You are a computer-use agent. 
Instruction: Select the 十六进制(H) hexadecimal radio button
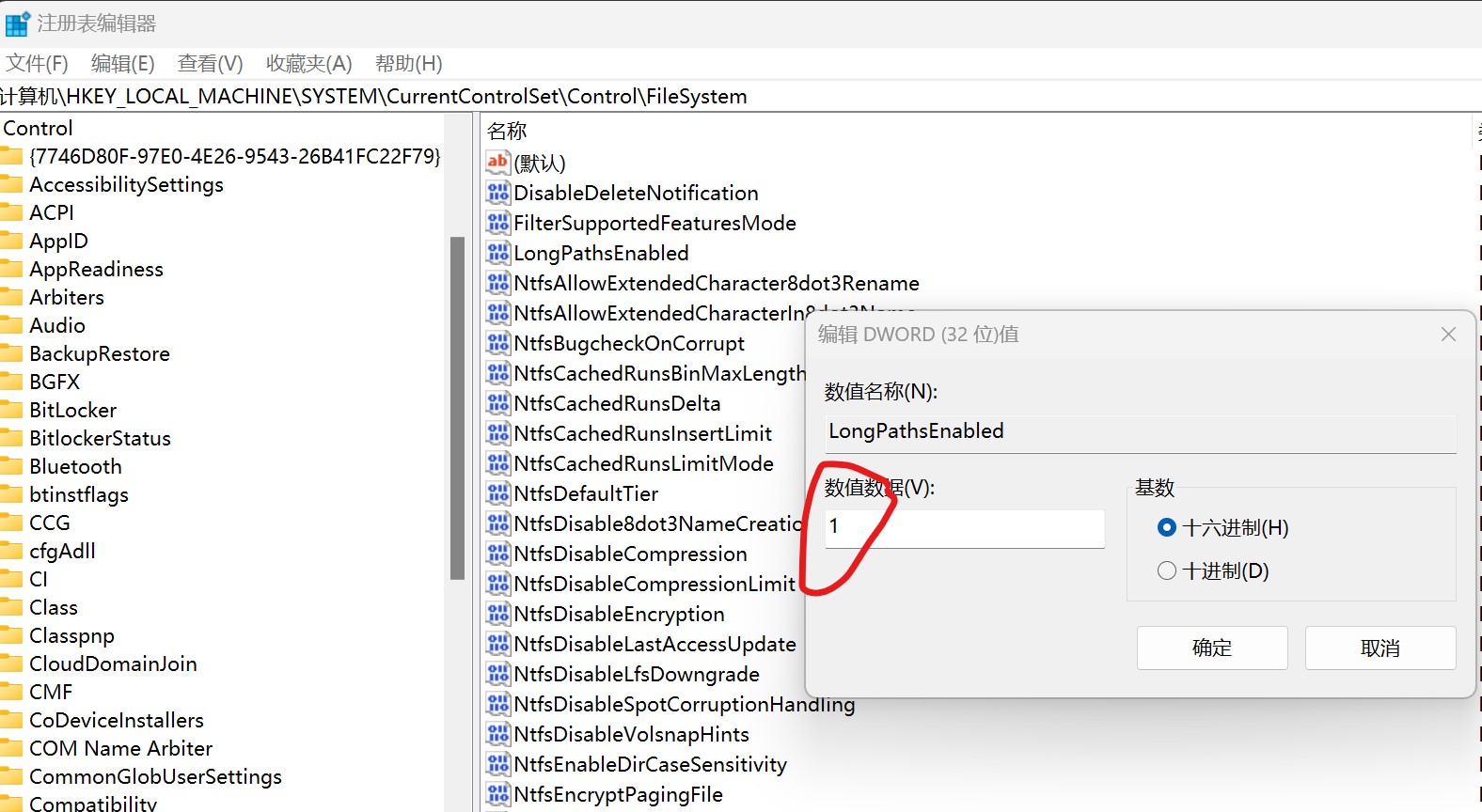[1167, 527]
